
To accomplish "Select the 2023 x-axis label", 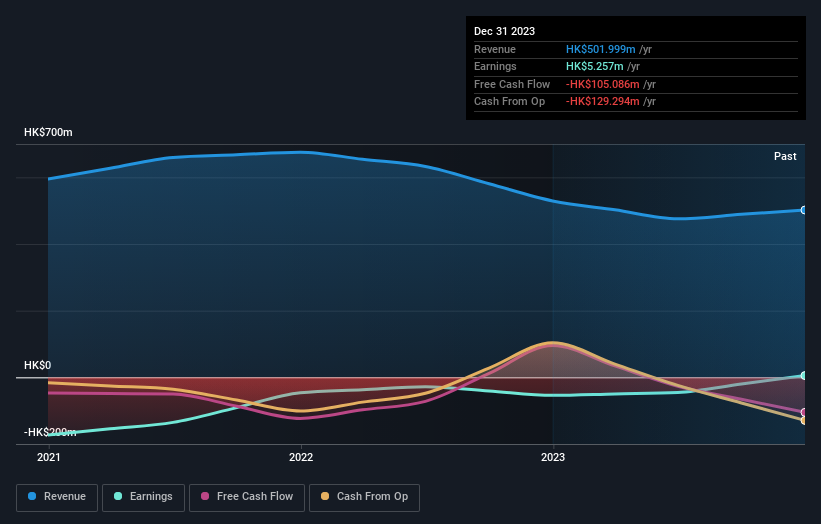I will click(553, 457).
